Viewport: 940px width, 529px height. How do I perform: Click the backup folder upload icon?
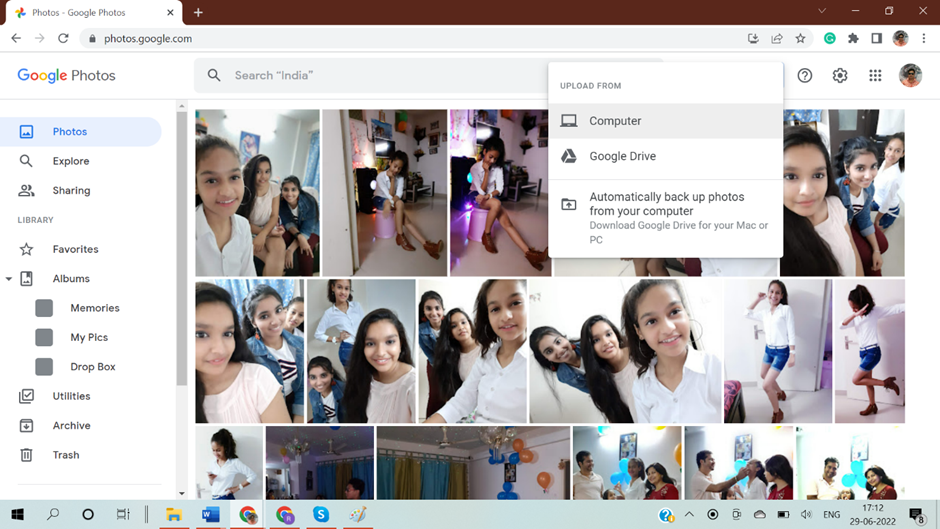tap(568, 204)
